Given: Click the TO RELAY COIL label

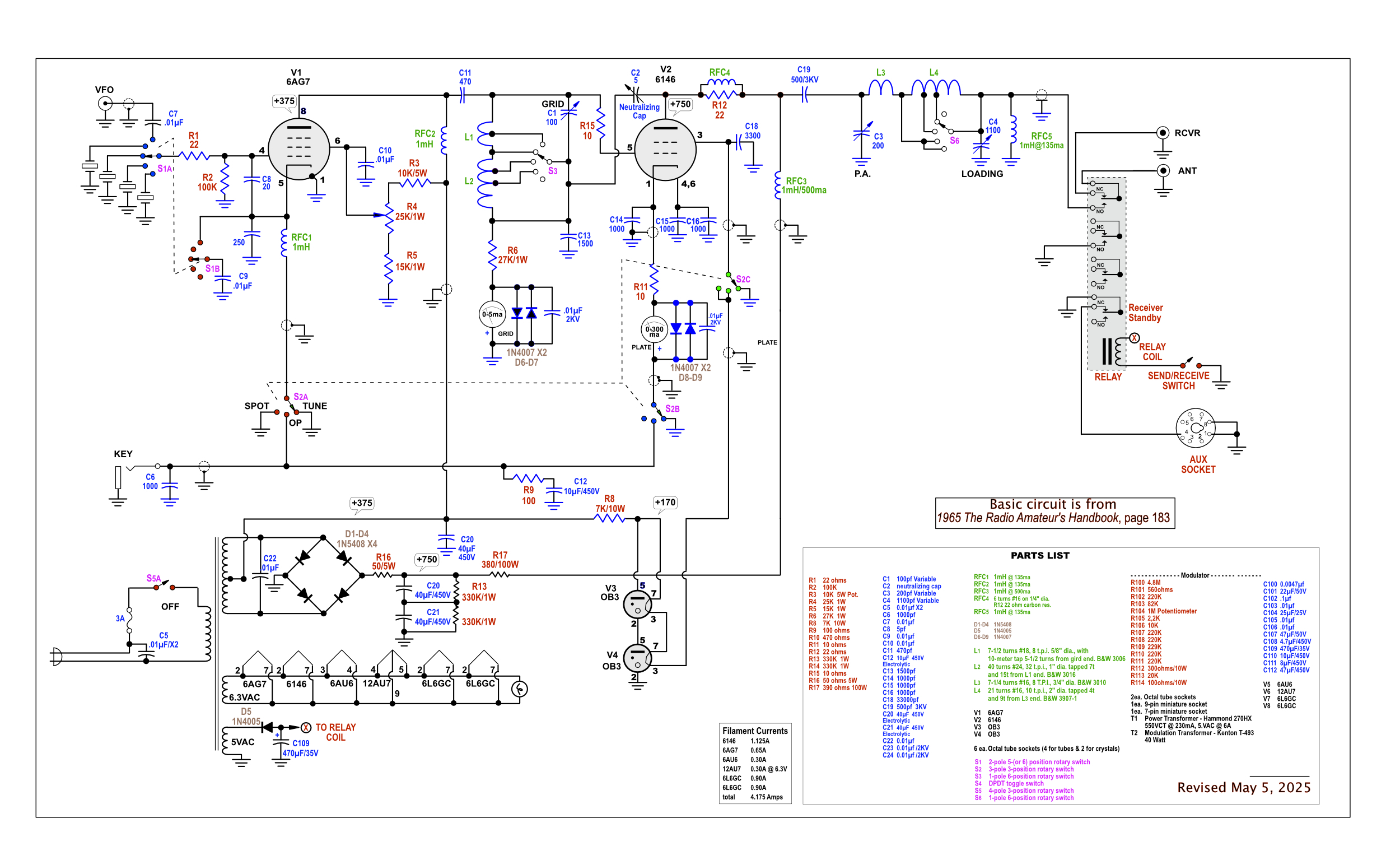Looking at the screenshot, I should 335,733.
